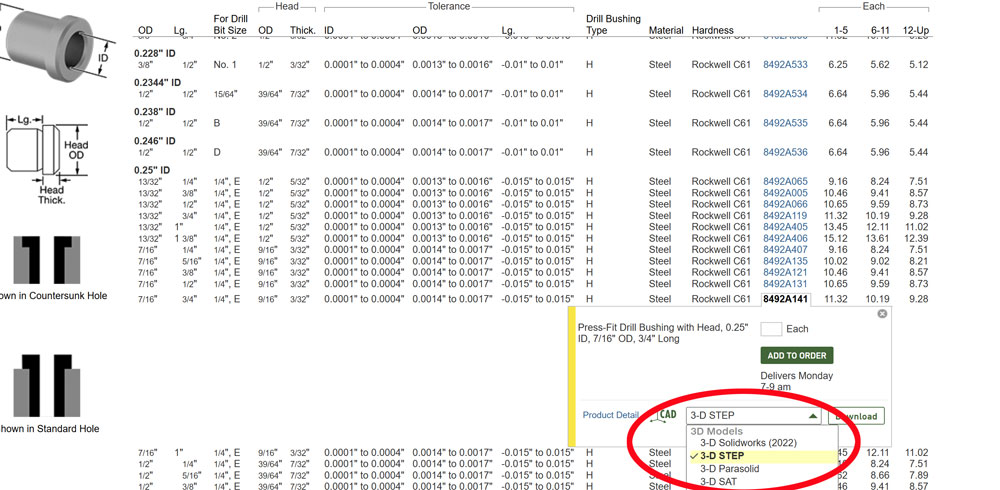1000x490 pixels.
Task: Open part number 8492A406
Action: pyautogui.click(x=785, y=238)
